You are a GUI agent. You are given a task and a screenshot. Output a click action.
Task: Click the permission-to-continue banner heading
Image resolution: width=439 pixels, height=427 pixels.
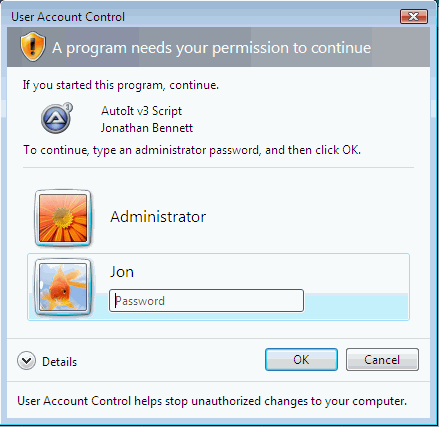pyautogui.click(x=211, y=48)
